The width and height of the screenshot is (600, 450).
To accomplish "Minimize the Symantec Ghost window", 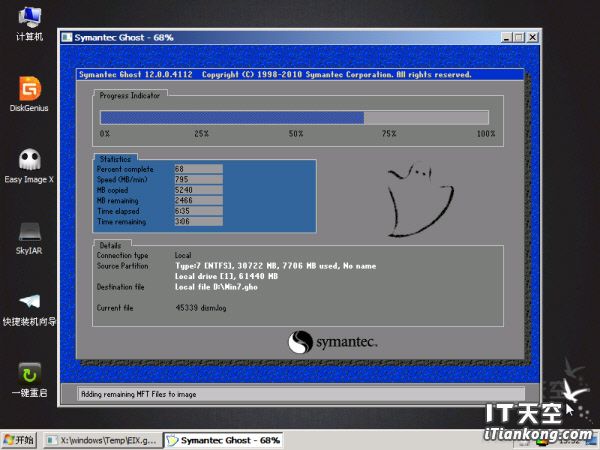I will pos(507,38).
